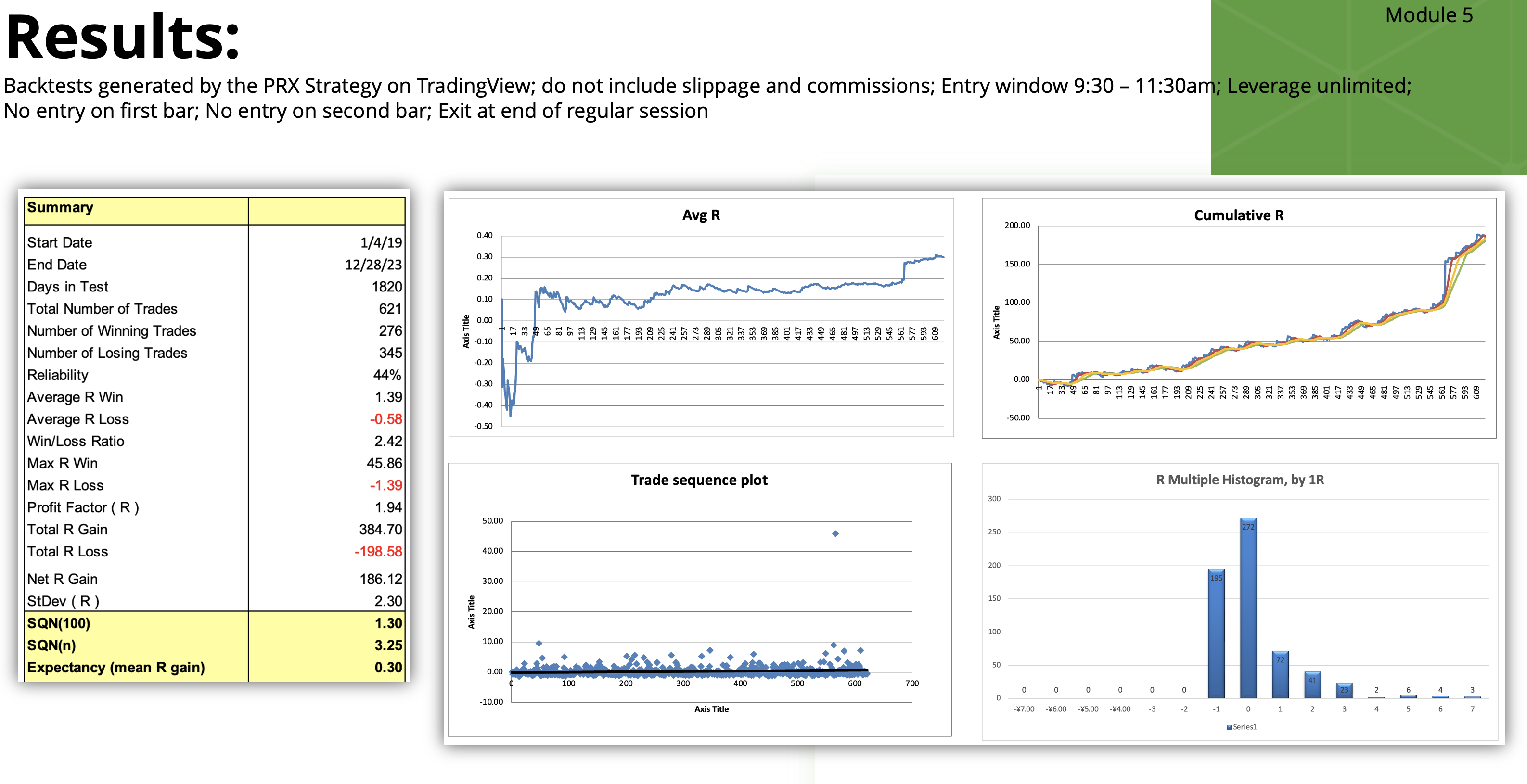Click the Series1 legend marker in histogram
The image size is (1527, 784).
click(x=1229, y=727)
